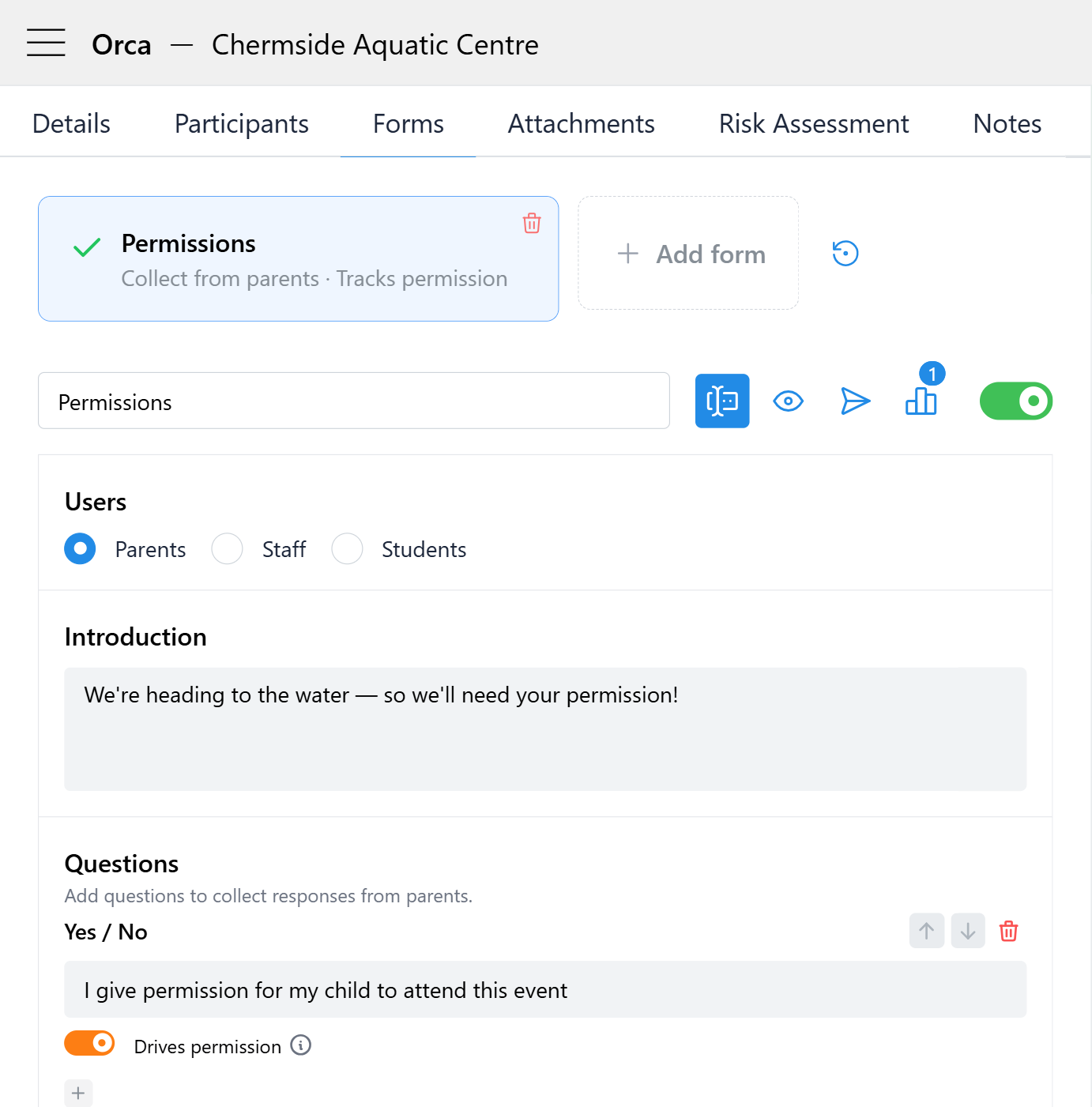Preview the form with eye icon

788,401
